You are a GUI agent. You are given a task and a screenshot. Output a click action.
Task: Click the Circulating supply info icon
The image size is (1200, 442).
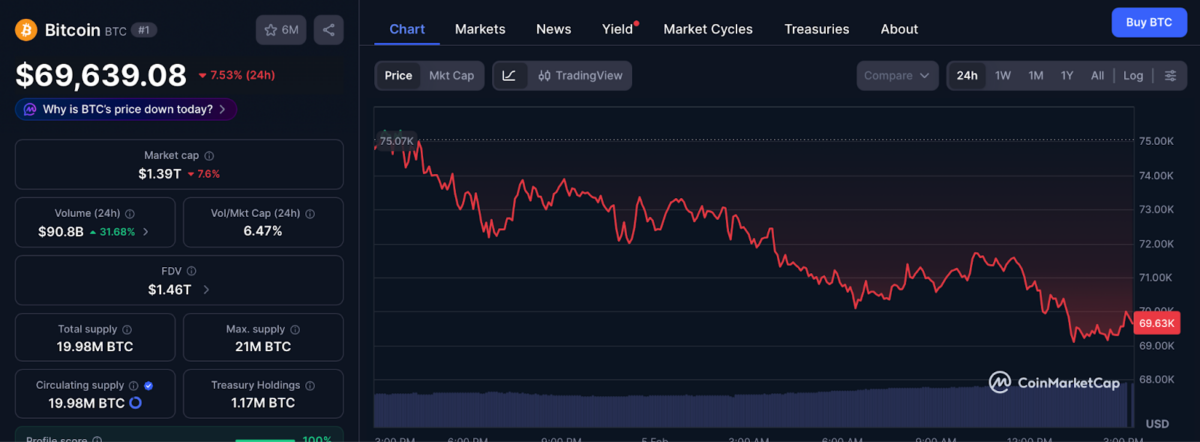tap(135, 385)
